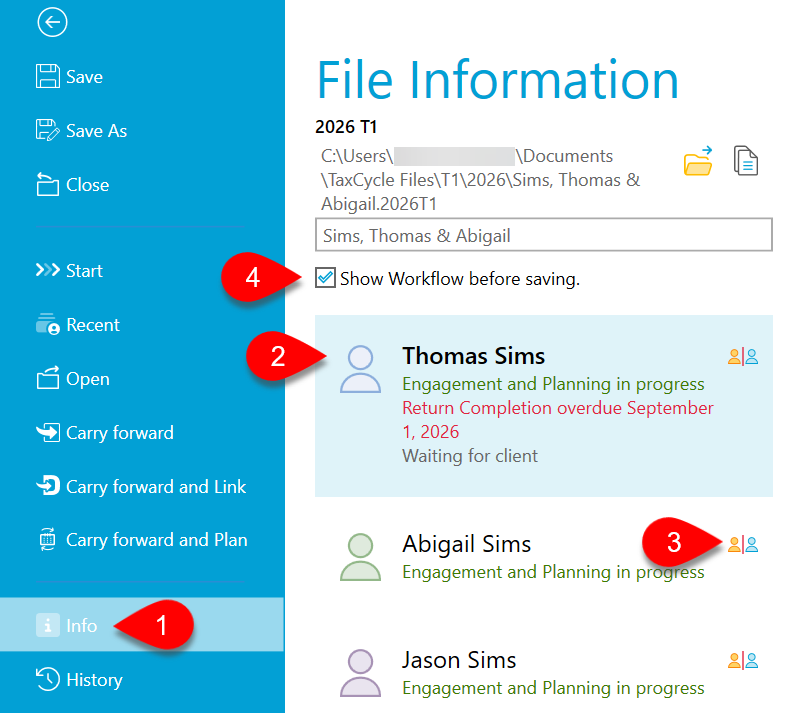Click Waiting for client status text

click(x=470, y=456)
